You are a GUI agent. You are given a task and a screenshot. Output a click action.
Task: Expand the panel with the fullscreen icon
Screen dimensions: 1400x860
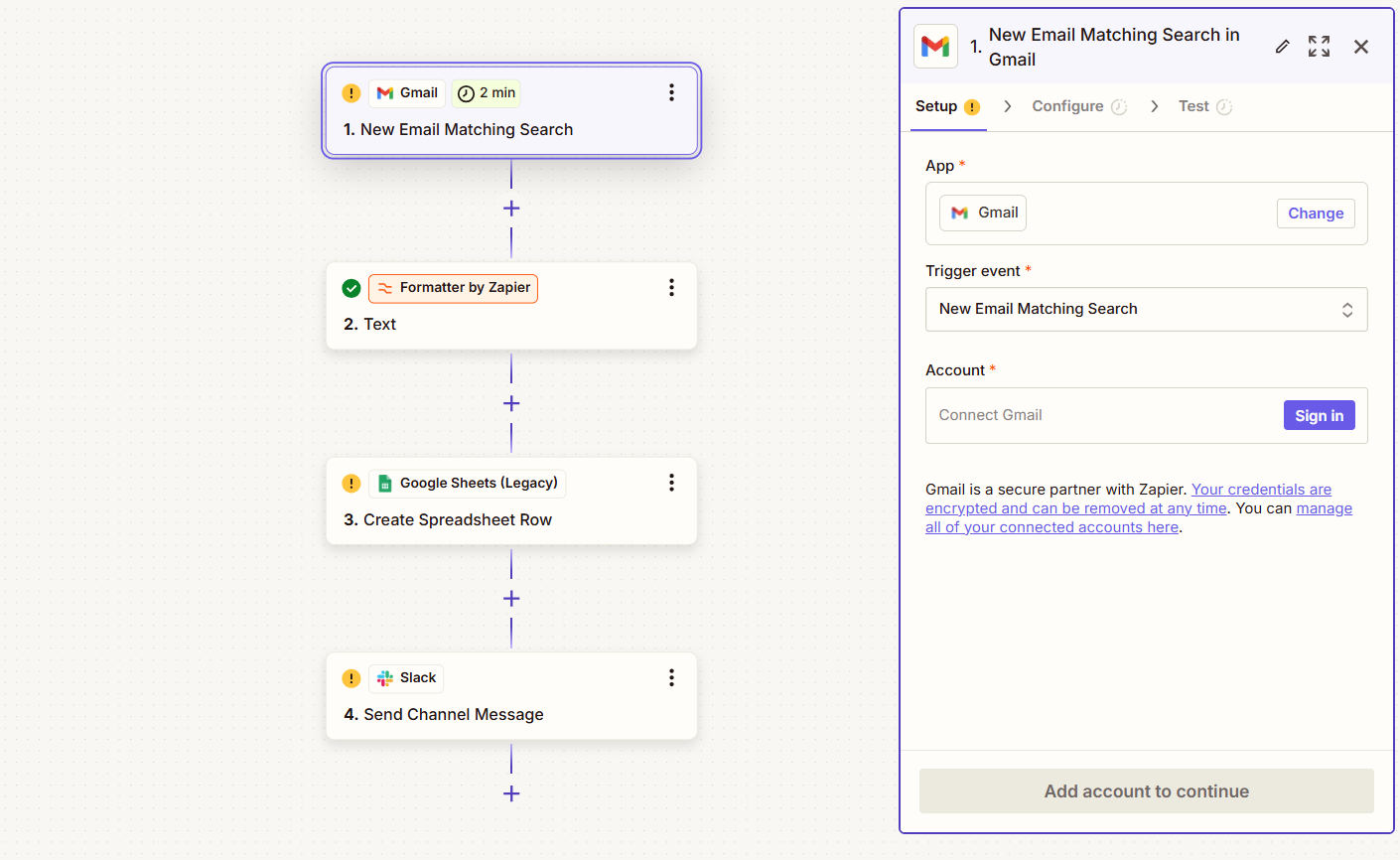pyautogui.click(x=1319, y=46)
